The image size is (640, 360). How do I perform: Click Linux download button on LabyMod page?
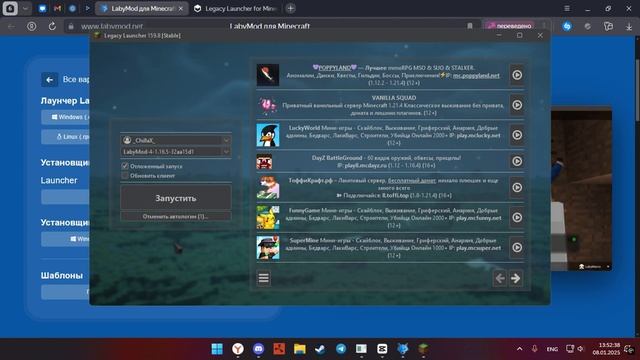[65, 137]
